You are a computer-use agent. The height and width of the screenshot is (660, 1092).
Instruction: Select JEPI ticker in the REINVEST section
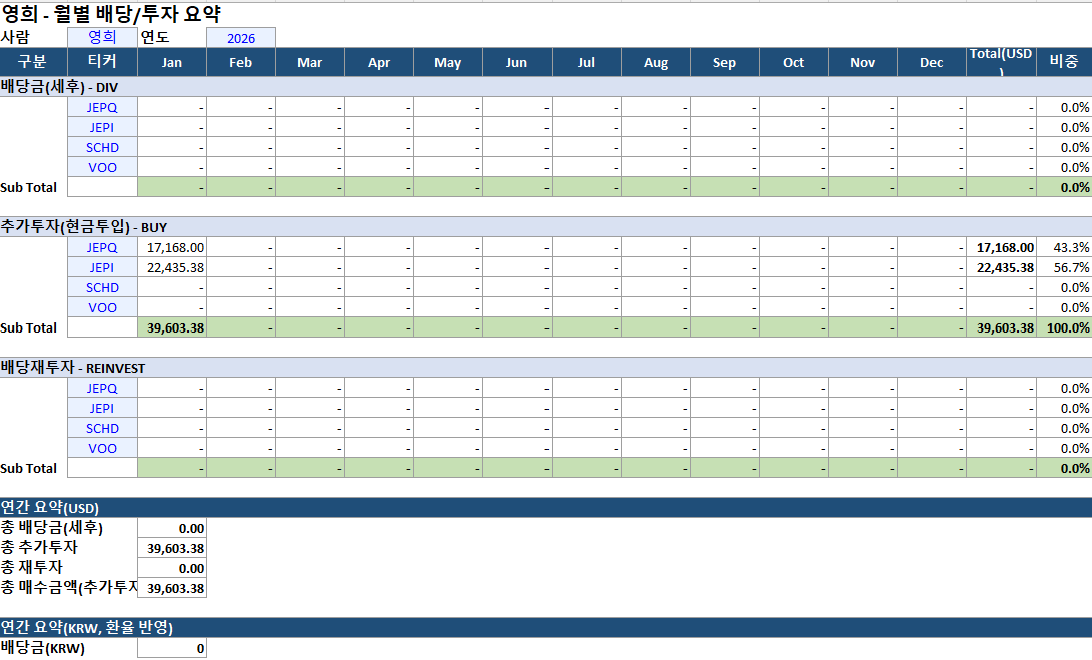coord(102,409)
